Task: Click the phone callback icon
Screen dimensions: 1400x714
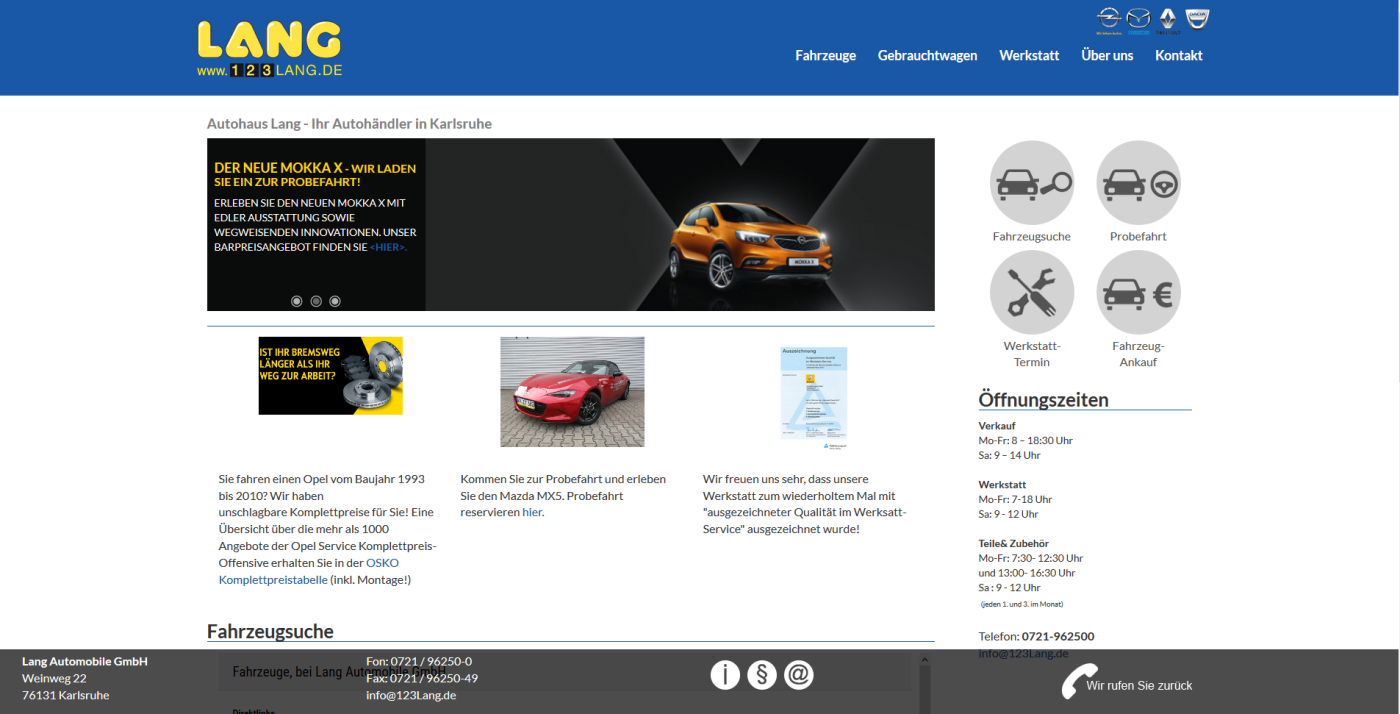Action: pyautogui.click(x=1079, y=682)
